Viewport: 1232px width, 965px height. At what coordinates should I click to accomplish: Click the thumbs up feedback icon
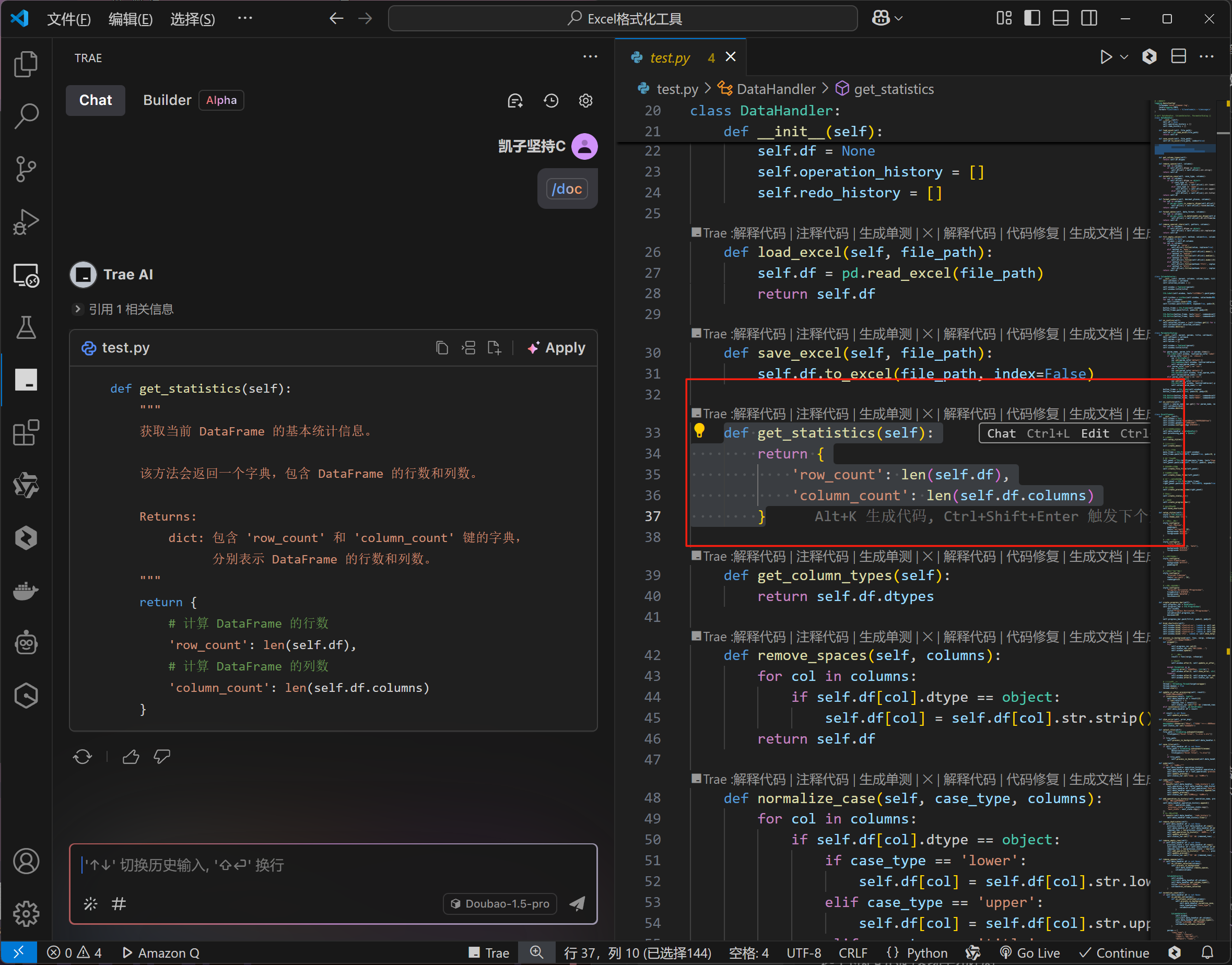[x=131, y=757]
